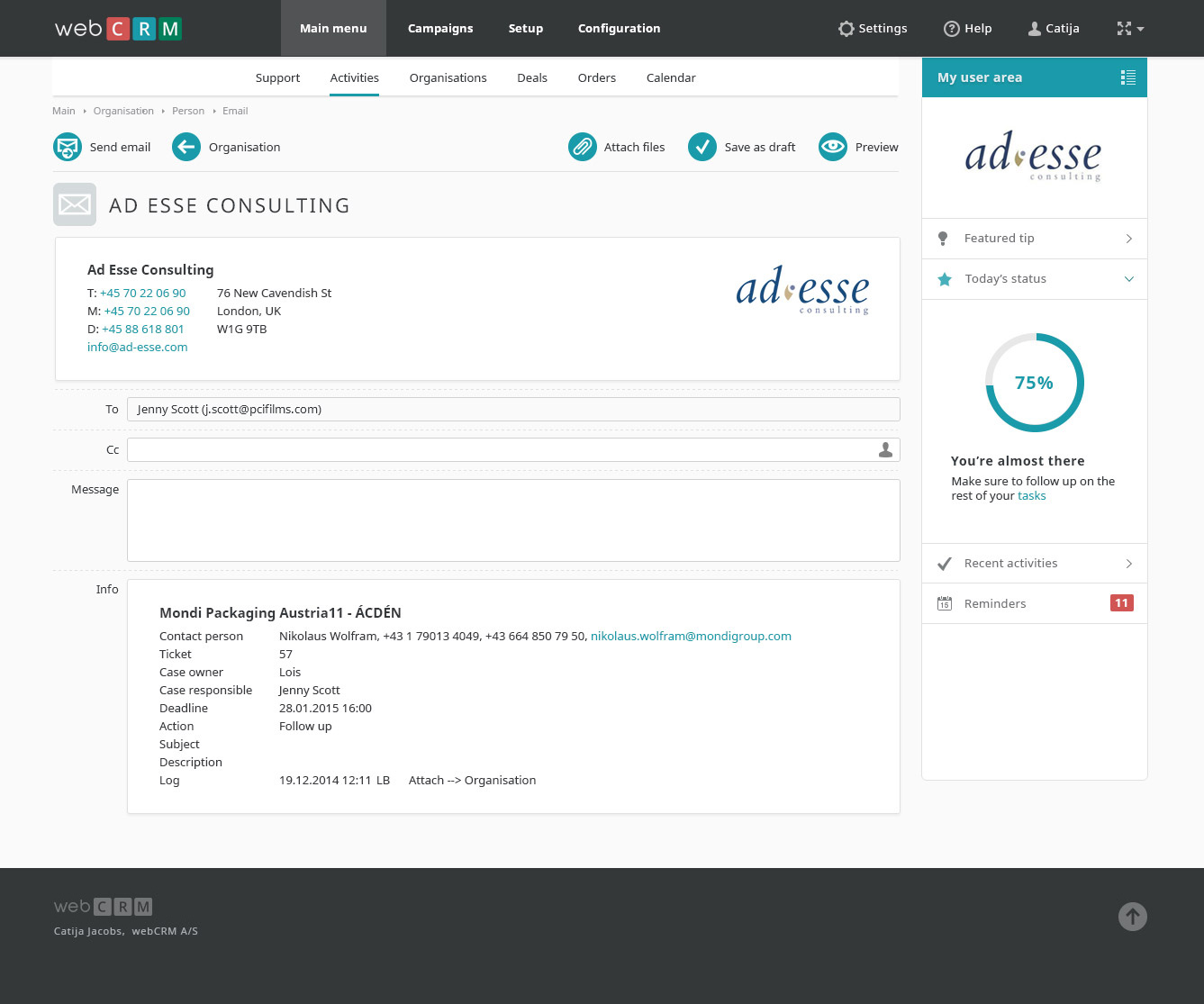Viewport: 1204px width, 1004px height.
Task: Click the Main breadcrumb link
Action: [64, 111]
